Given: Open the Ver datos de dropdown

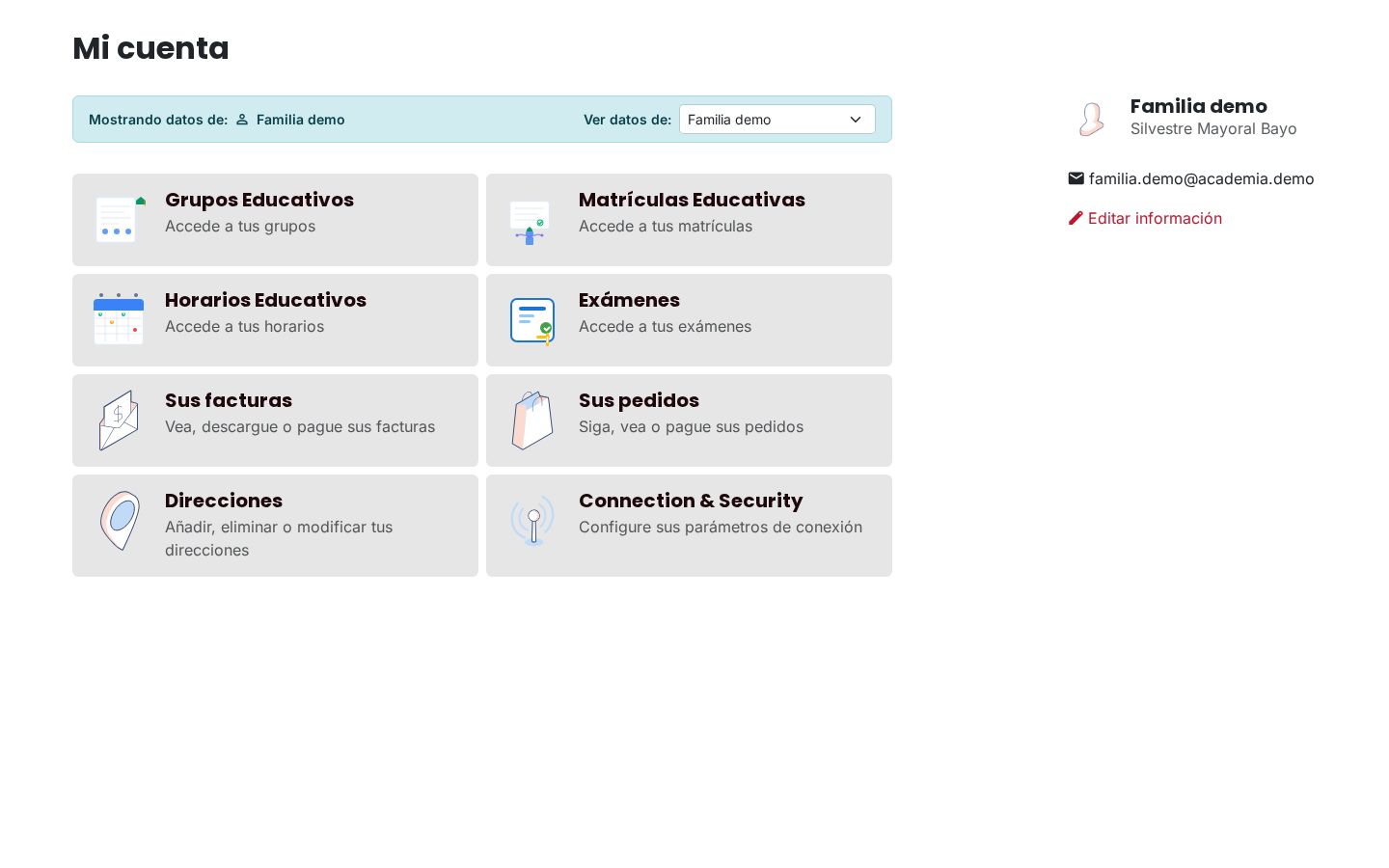Looking at the screenshot, I should 777,120.
